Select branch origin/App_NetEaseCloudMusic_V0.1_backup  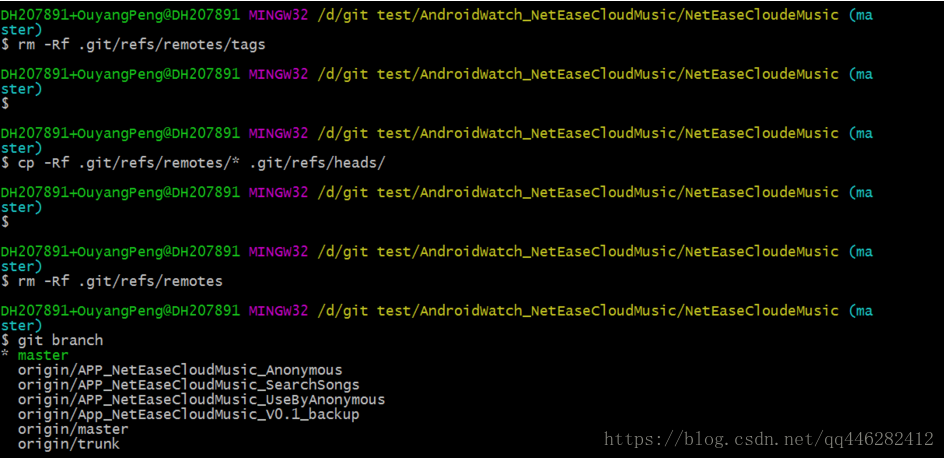pyautogui.click(x=188, y=414)
